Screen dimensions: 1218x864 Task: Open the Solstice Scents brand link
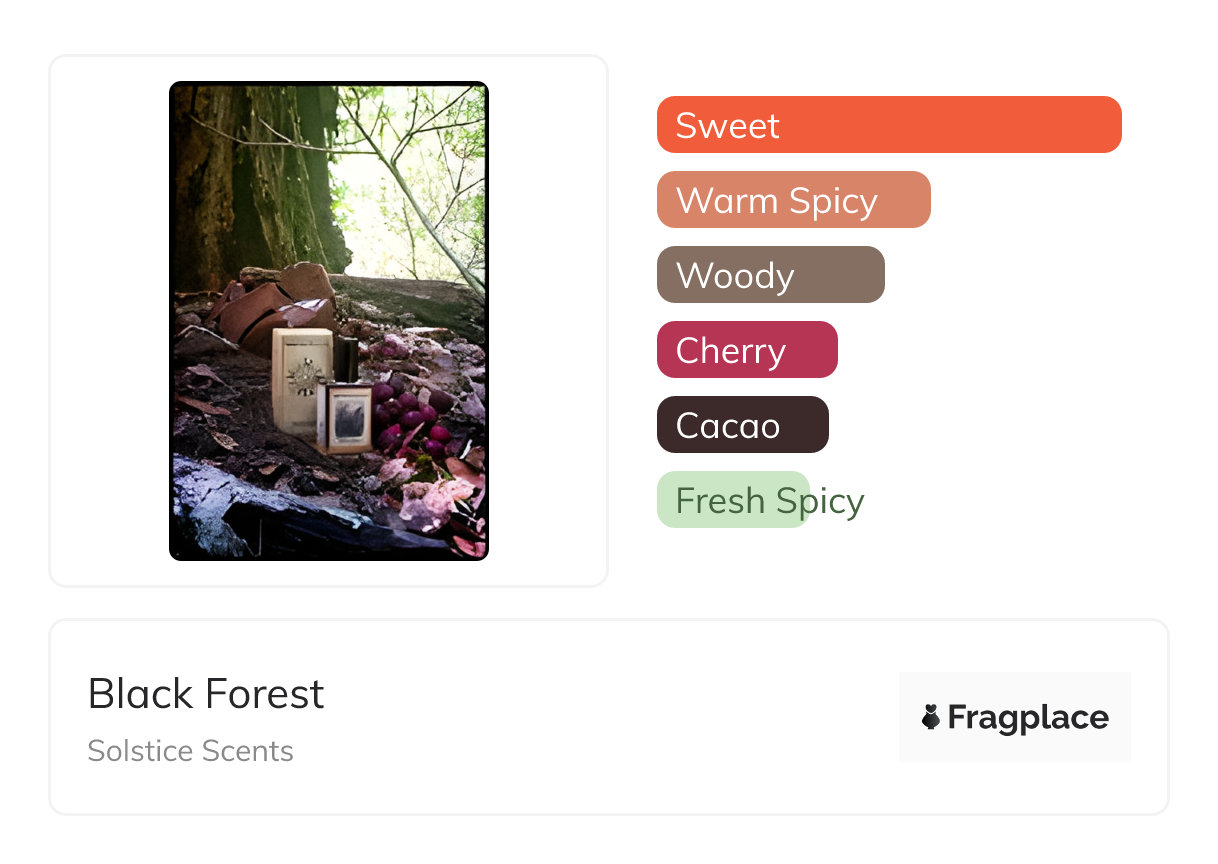[190, 751]
